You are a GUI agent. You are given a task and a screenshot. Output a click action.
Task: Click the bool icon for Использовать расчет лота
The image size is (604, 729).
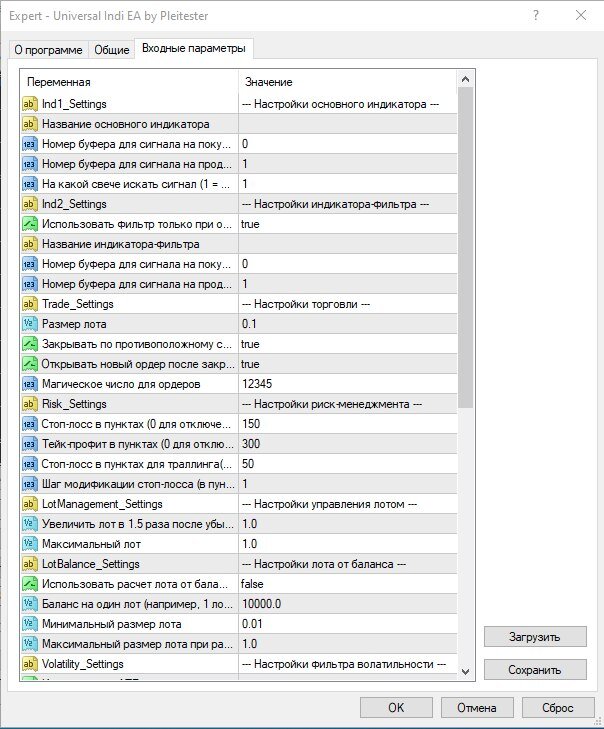tap(29, 583)
